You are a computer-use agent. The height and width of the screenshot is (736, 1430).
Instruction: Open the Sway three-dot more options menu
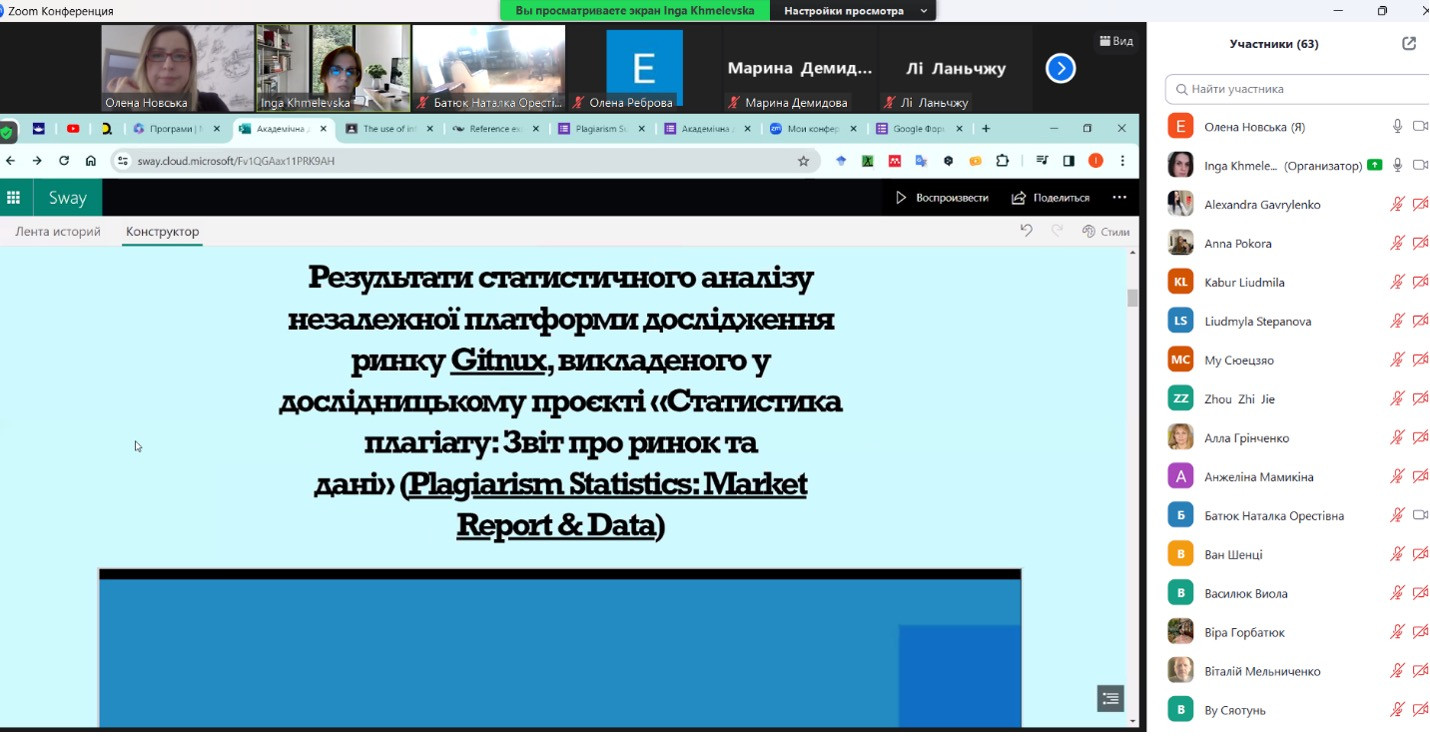(x=1120, y=197)
